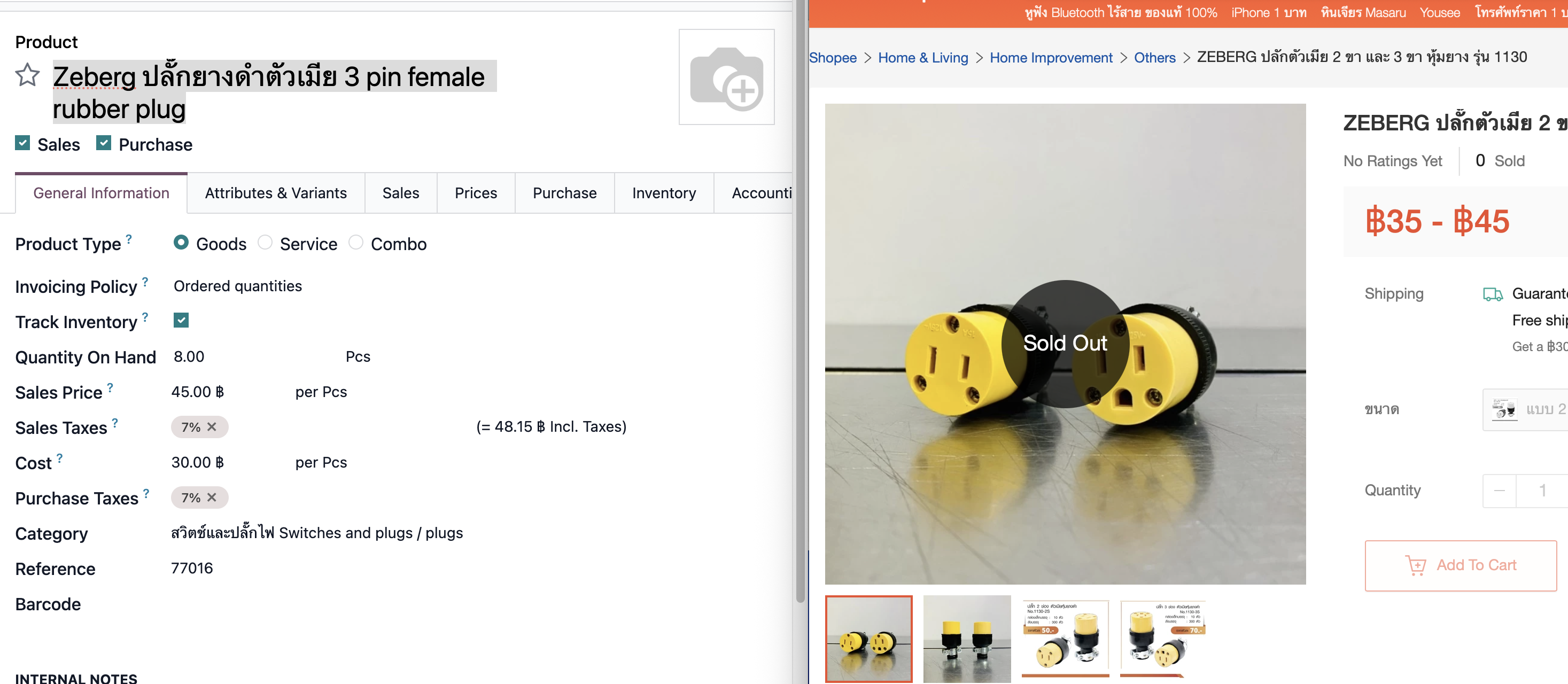Toggle the Purchase checkbox
Viewport: 1568px width, 684px height.
pyautogui.click(x=104, y=144)
